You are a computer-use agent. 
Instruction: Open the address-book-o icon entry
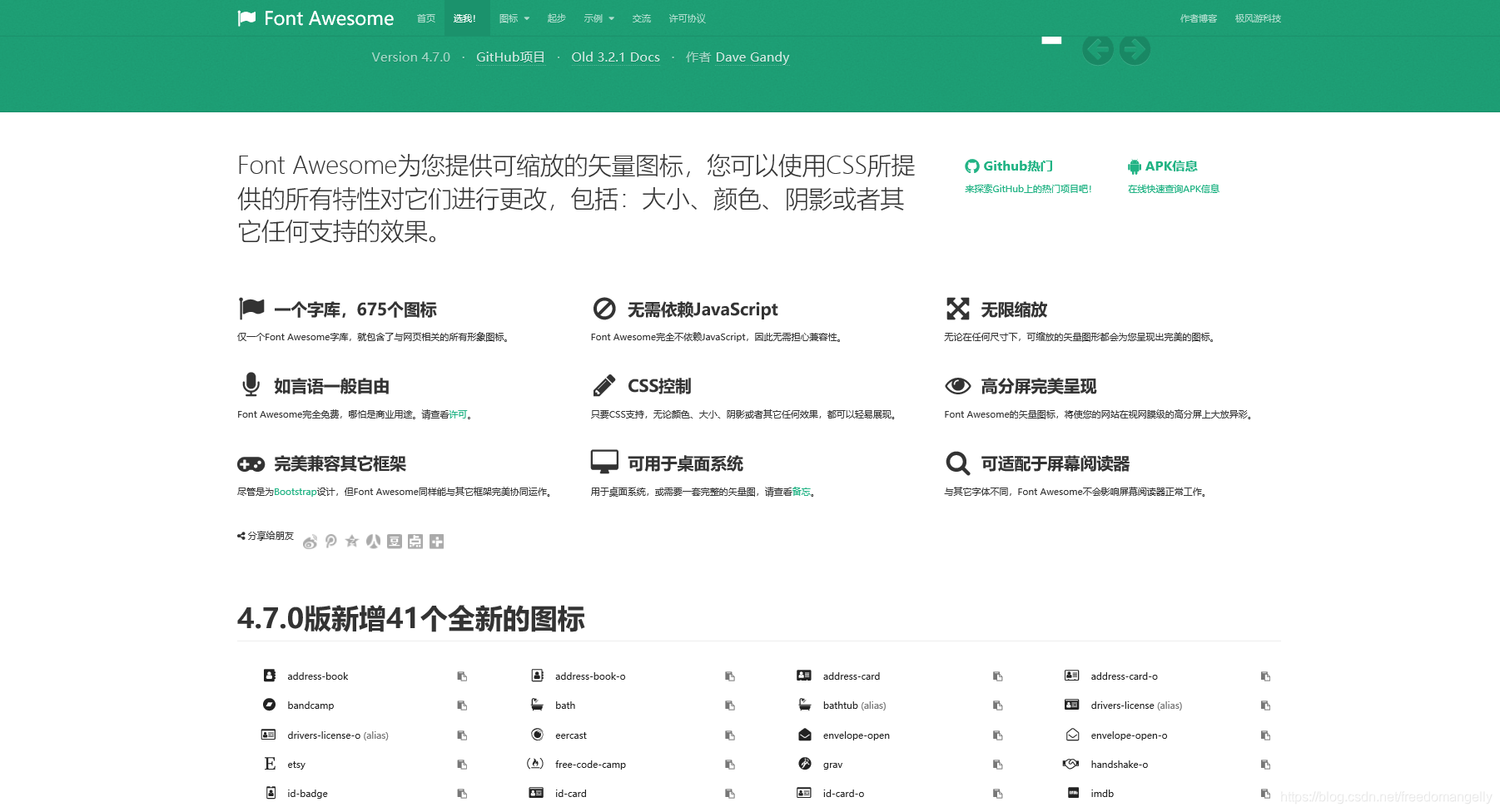578,676
